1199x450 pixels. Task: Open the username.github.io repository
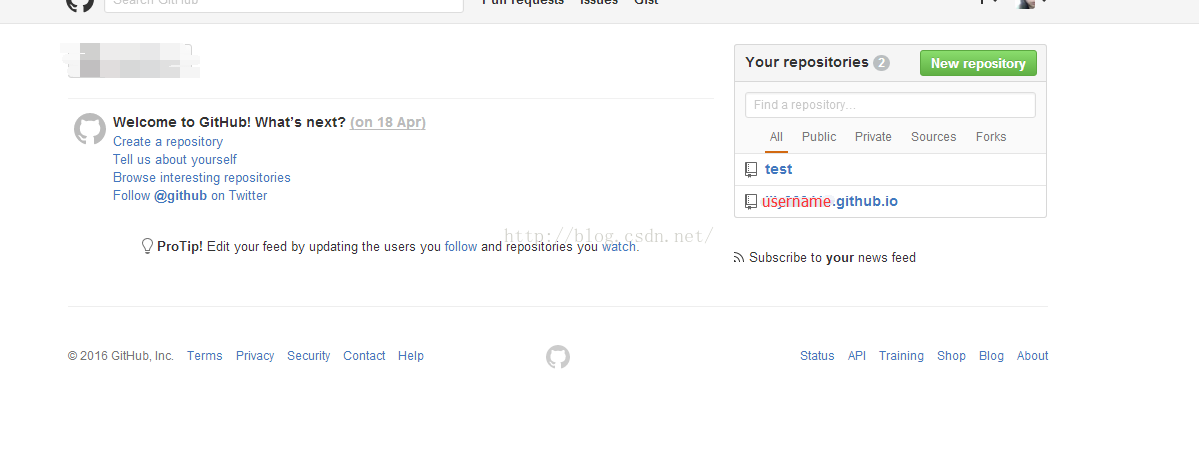[830, 201]
